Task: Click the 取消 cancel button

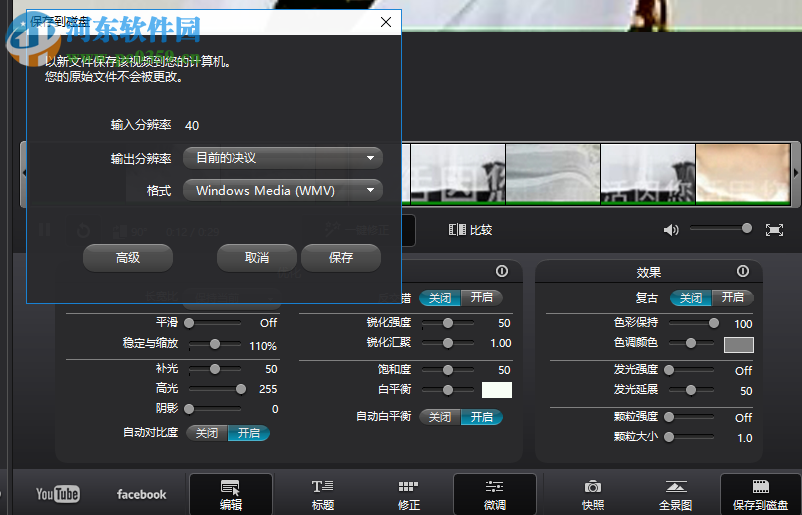Action: coord(257,258)
